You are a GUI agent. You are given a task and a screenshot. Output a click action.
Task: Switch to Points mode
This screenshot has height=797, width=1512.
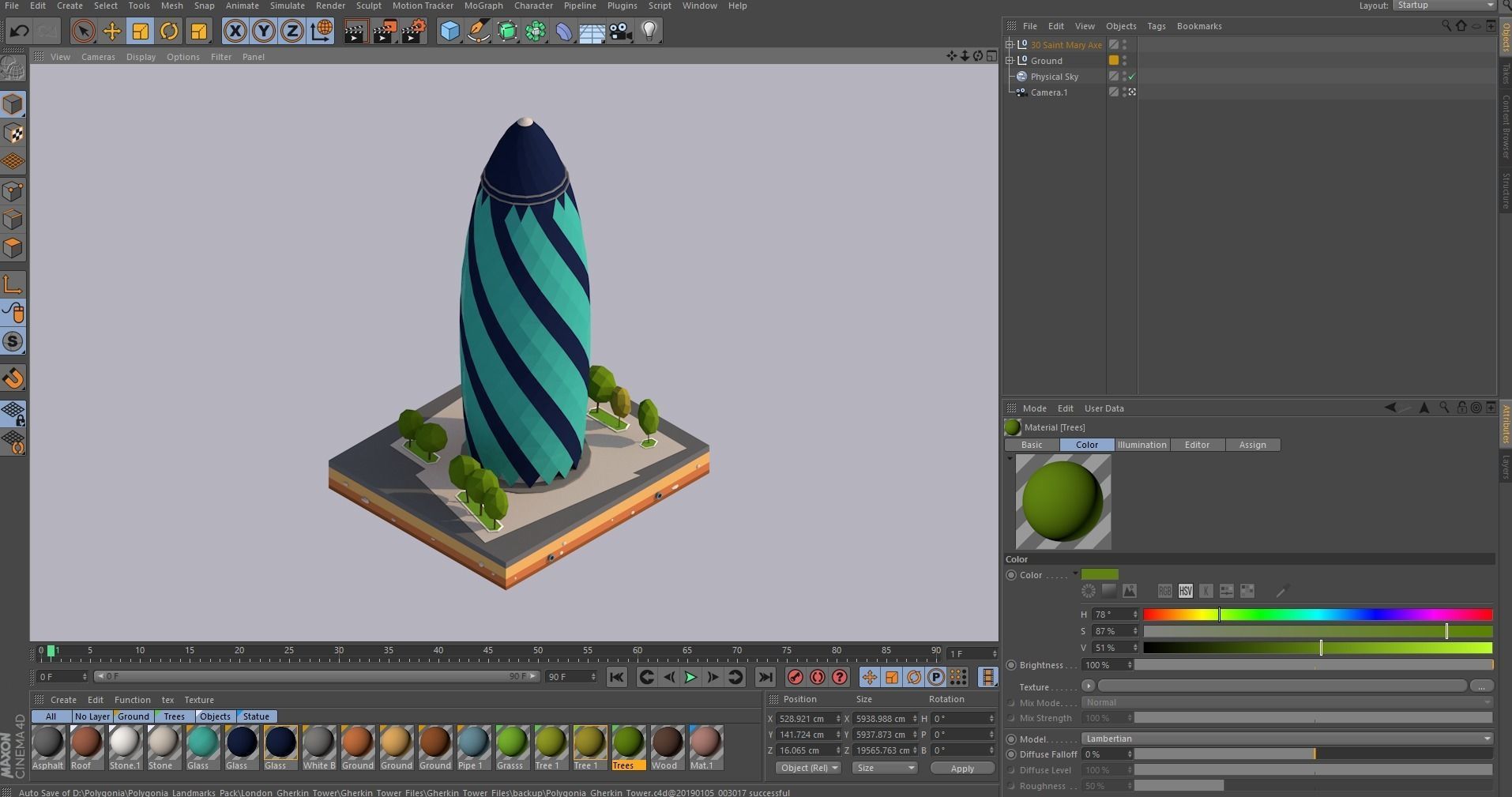(x=13, y=190)
